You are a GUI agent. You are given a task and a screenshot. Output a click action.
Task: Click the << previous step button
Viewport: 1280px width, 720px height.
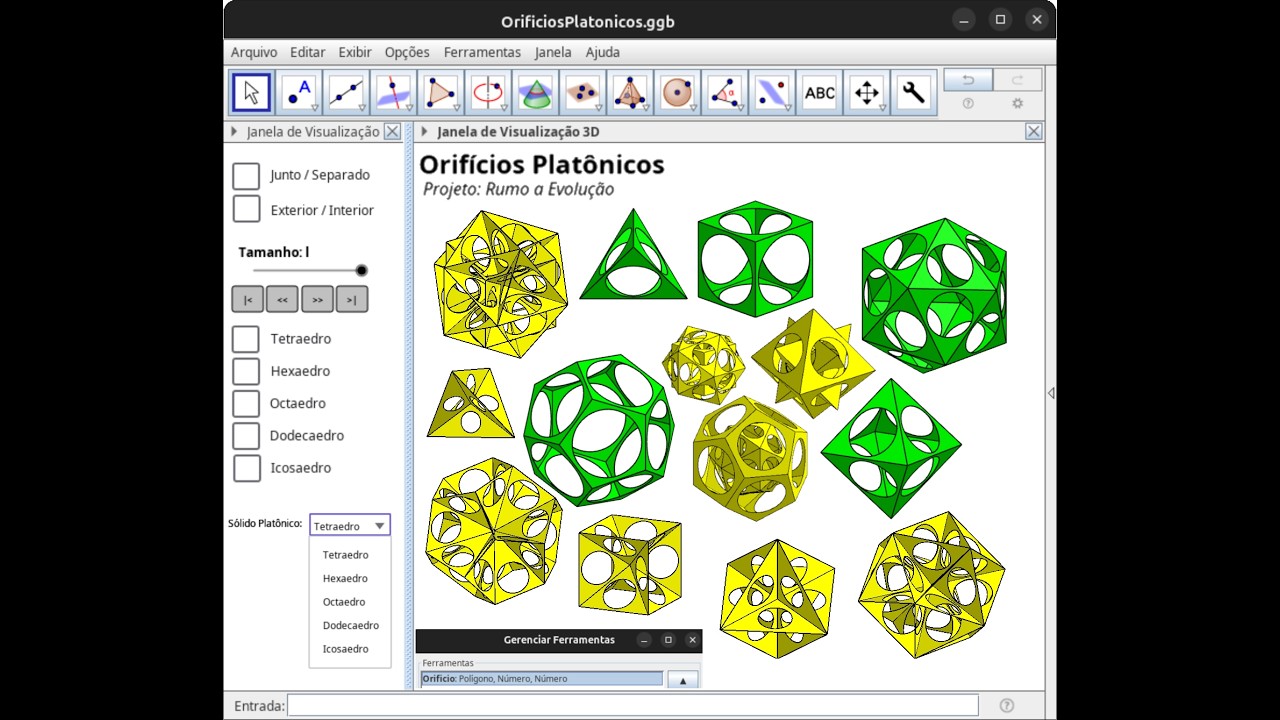[282, 299]
